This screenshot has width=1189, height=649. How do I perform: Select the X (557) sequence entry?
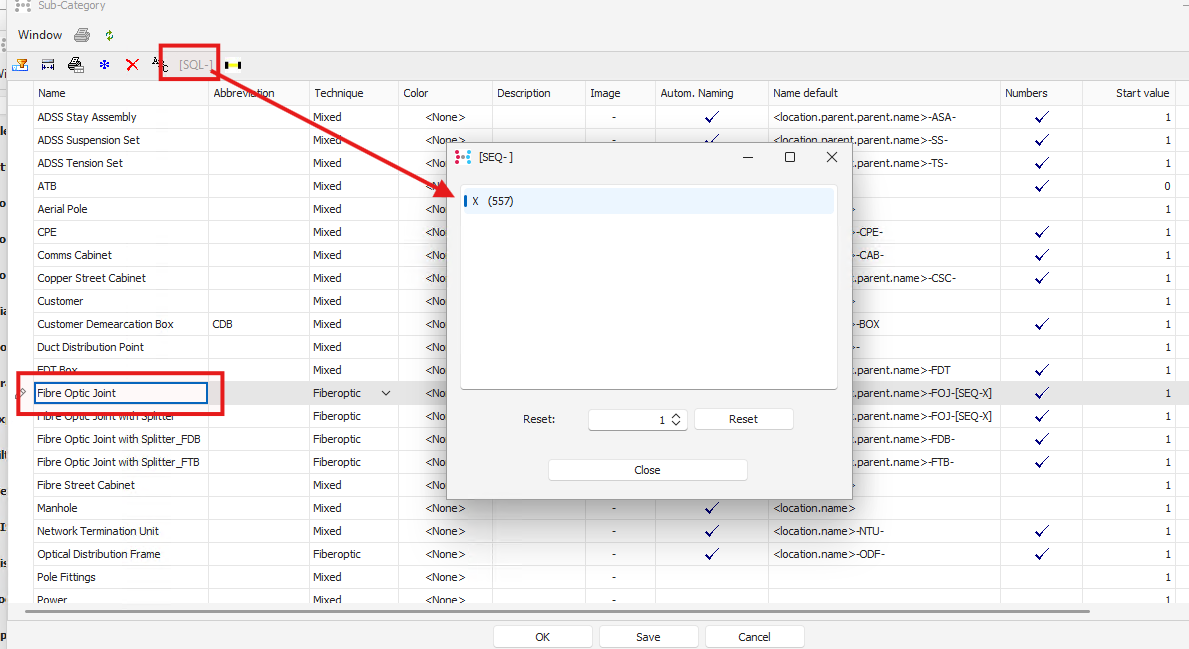(x=648, y=201)
